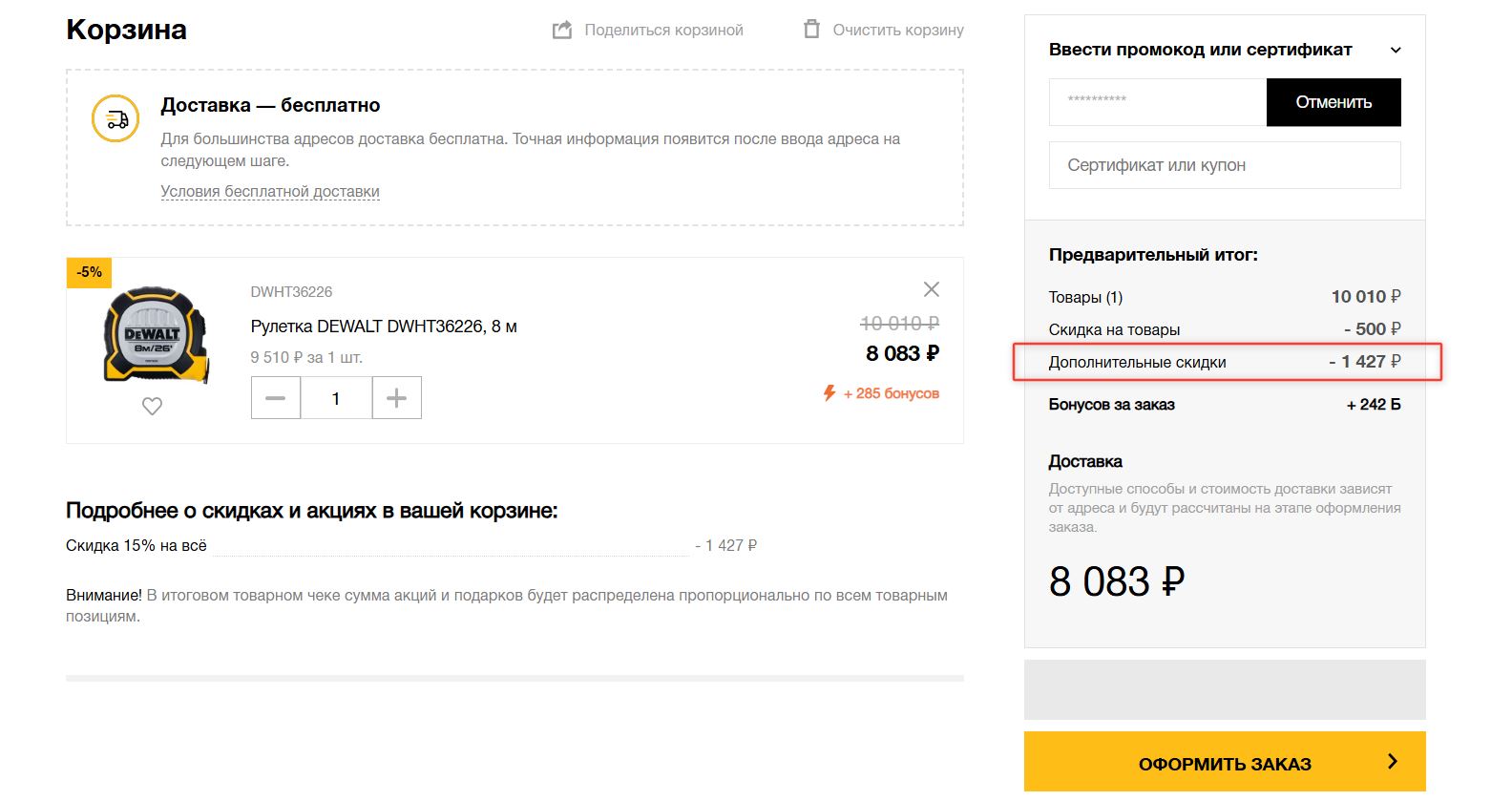Click the trash bin icon
The image size is (1512, 801).
(811, 30)
